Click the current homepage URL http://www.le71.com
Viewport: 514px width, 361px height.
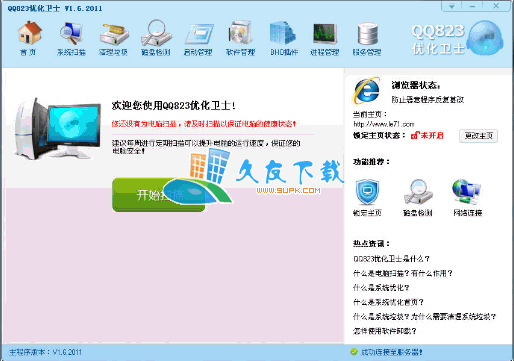point(384,124)
